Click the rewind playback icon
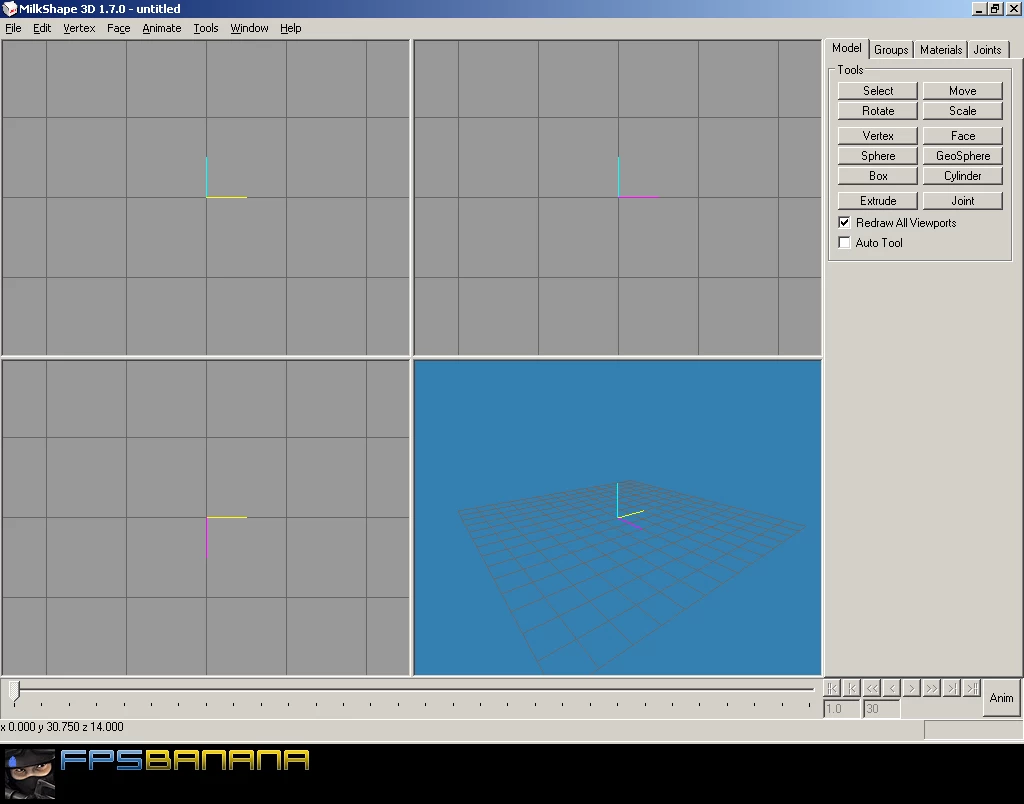The height and width of the screenshot is (804, 1024). pos(871,688)
